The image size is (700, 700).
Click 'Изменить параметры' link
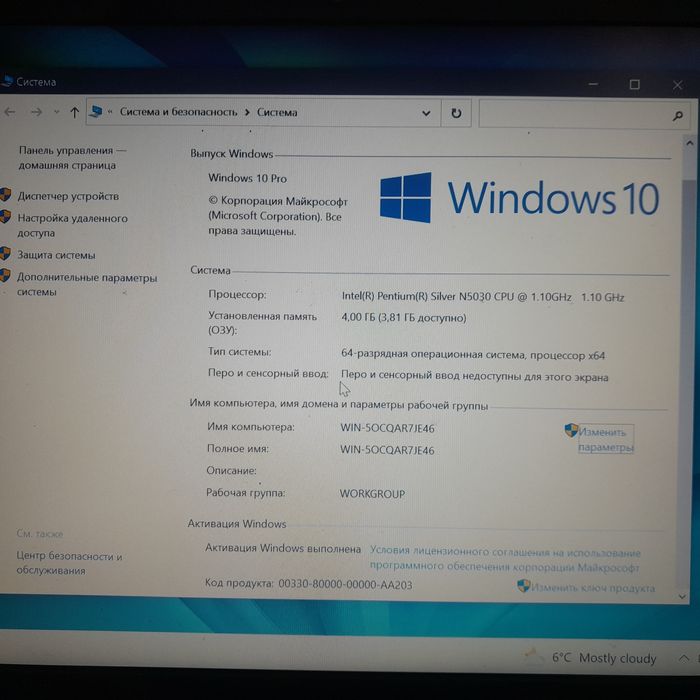tap(605, 439)
